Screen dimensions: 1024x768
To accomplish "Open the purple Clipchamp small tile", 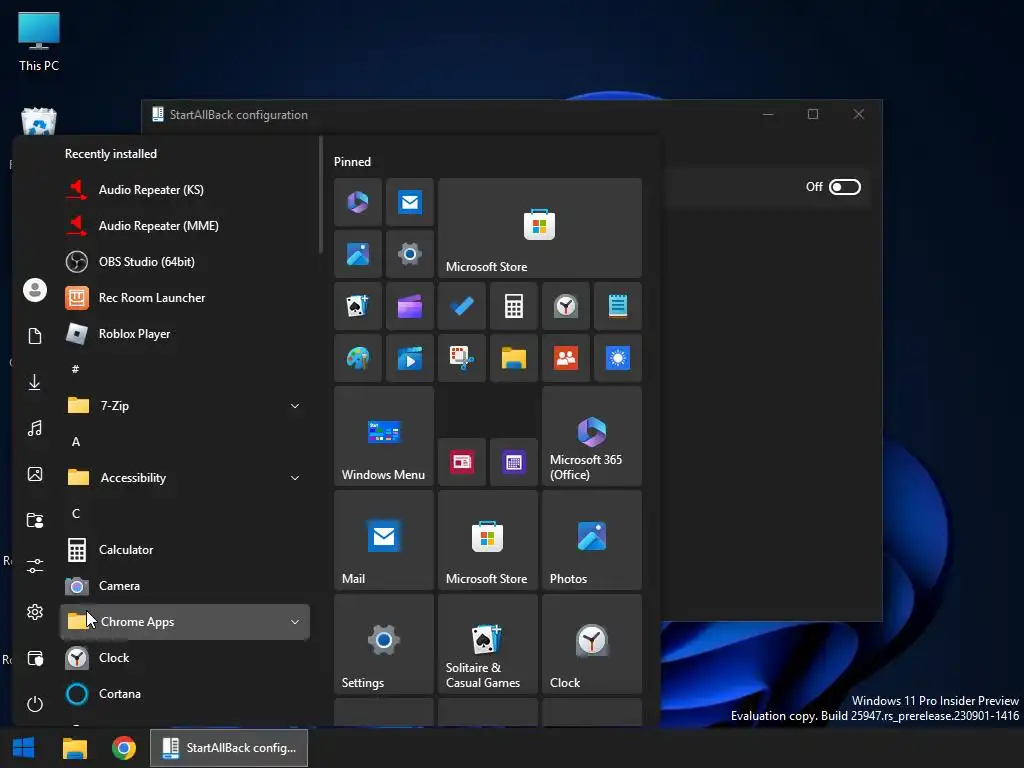I will click(x=410, y=306).
